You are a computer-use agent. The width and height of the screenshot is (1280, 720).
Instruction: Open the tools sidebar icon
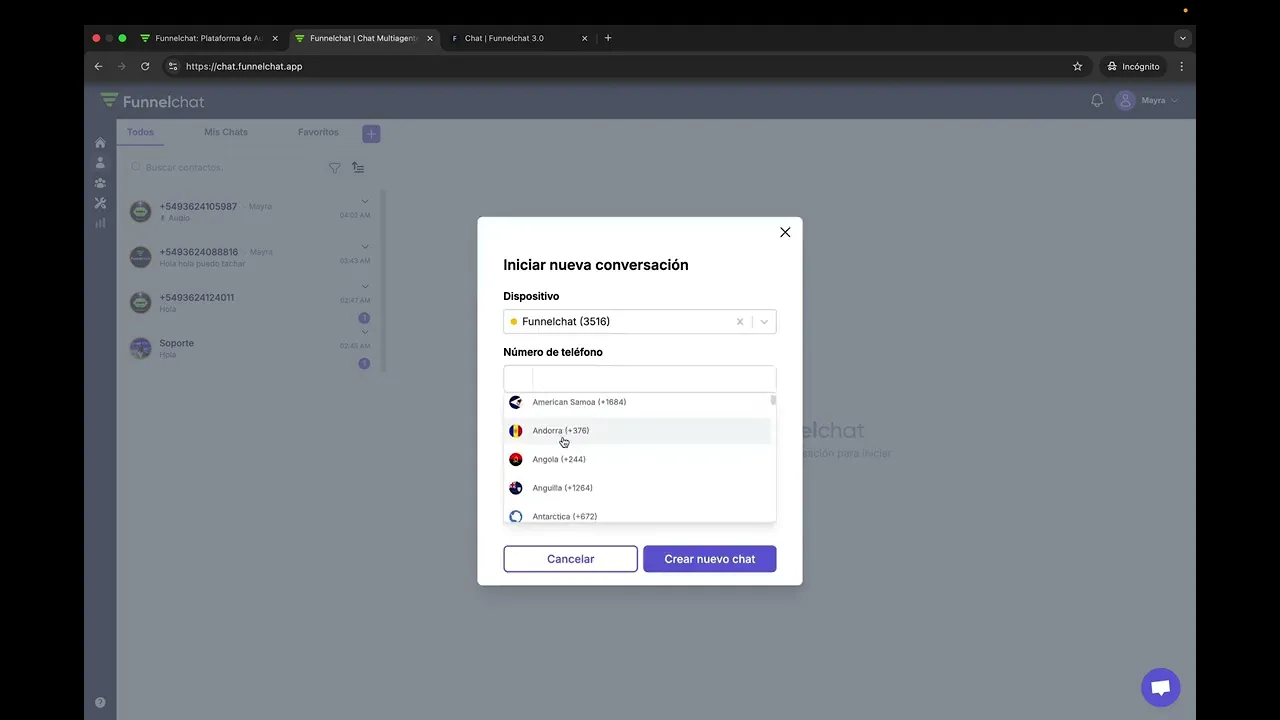(100, 203)
